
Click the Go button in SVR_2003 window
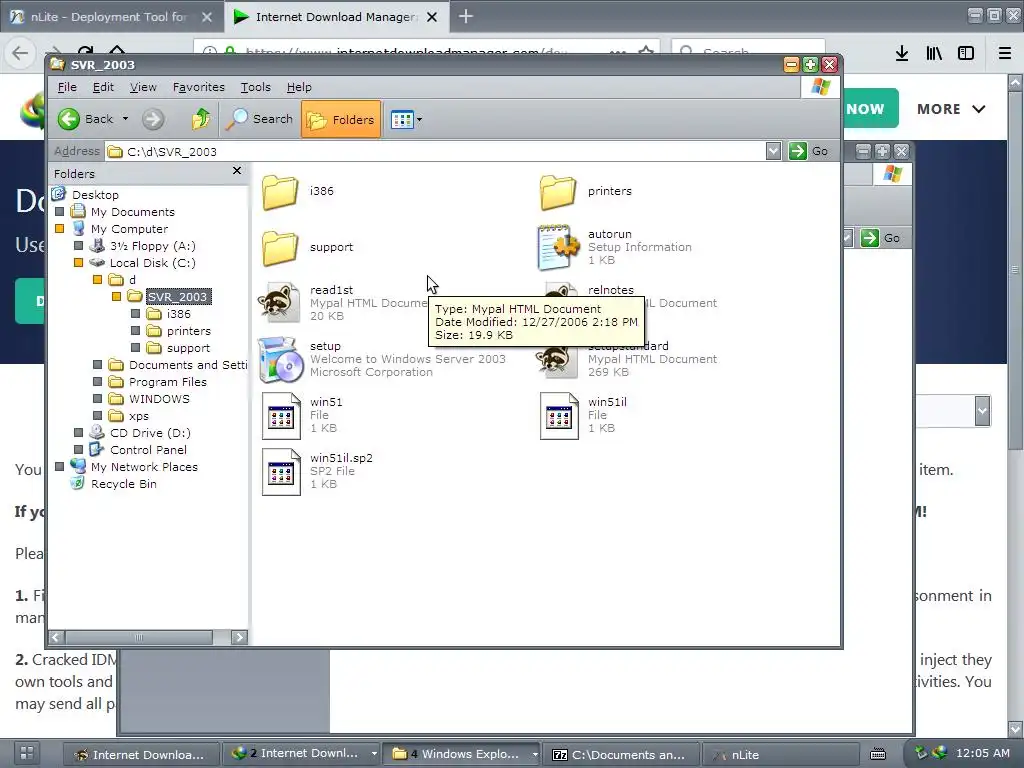[809, 152]
